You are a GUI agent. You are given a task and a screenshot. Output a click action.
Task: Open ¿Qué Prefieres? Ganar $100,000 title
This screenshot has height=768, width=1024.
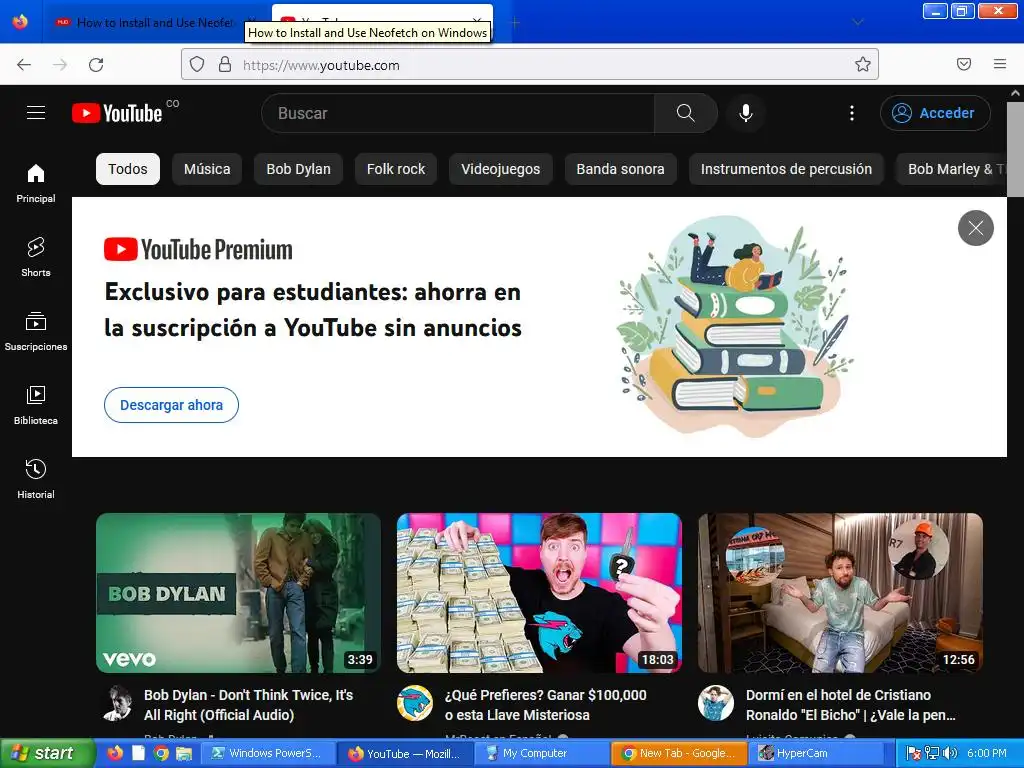[545, 705]
